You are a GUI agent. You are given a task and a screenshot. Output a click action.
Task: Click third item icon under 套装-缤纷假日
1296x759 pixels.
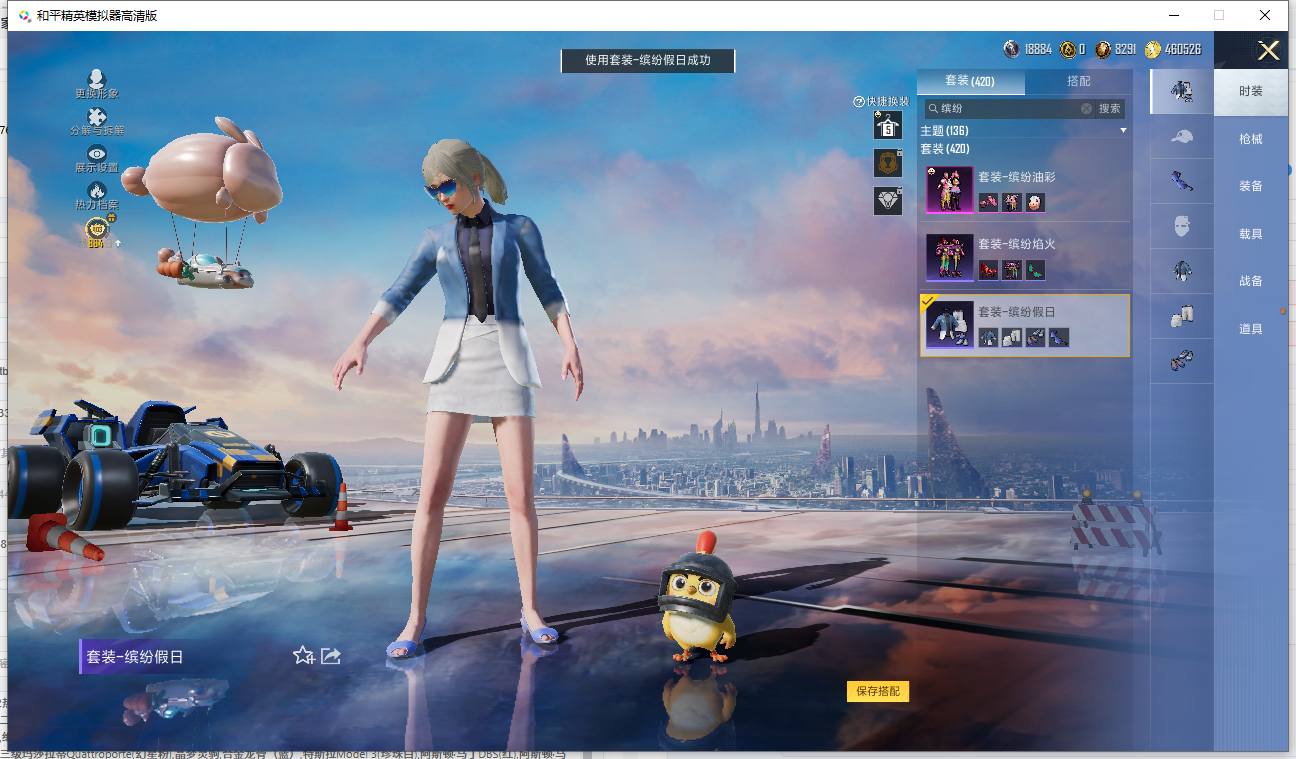(x=1035, y=337)
